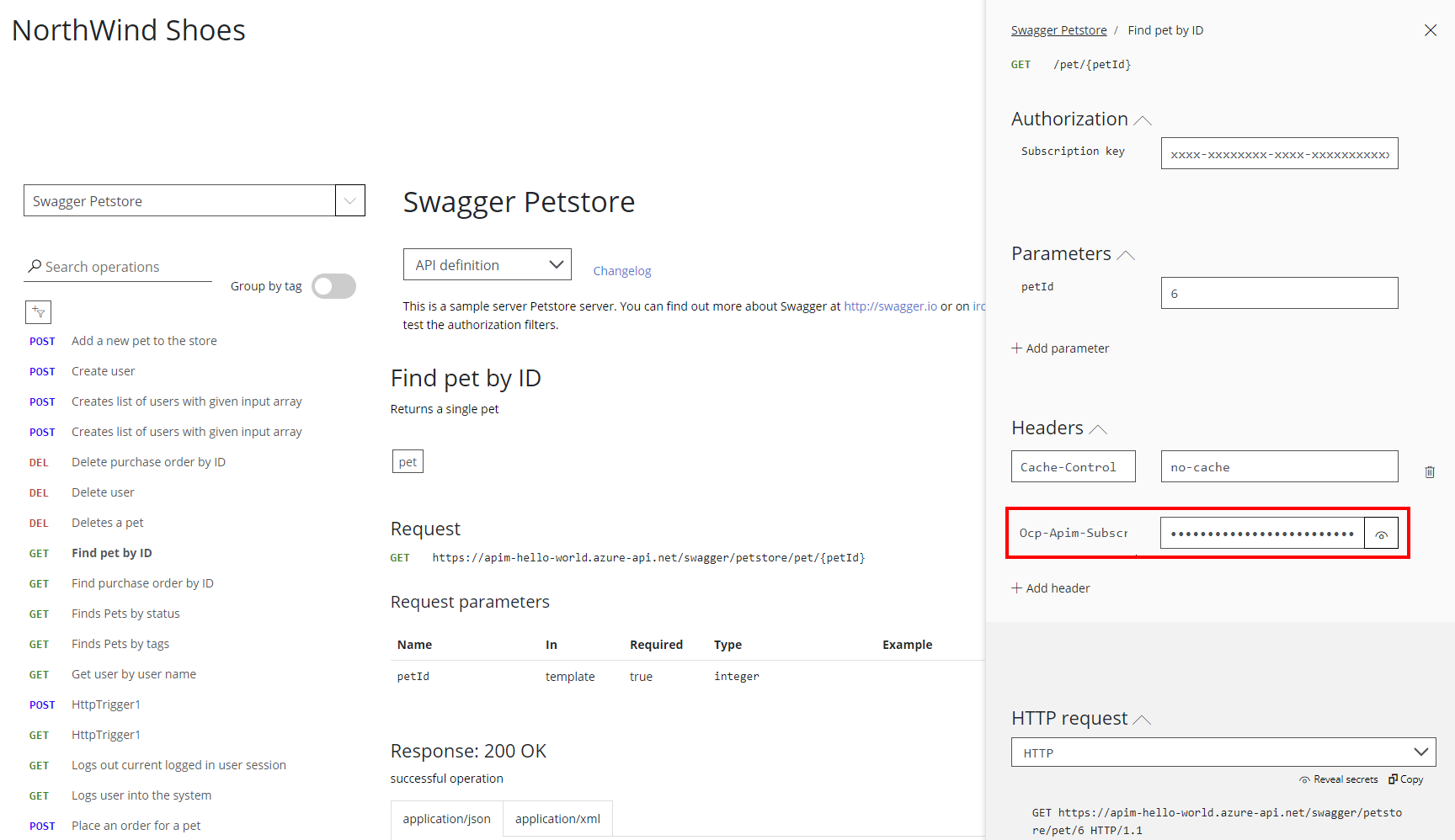
Task: Collapse the Authorization section
Action: pos(1143,120)
